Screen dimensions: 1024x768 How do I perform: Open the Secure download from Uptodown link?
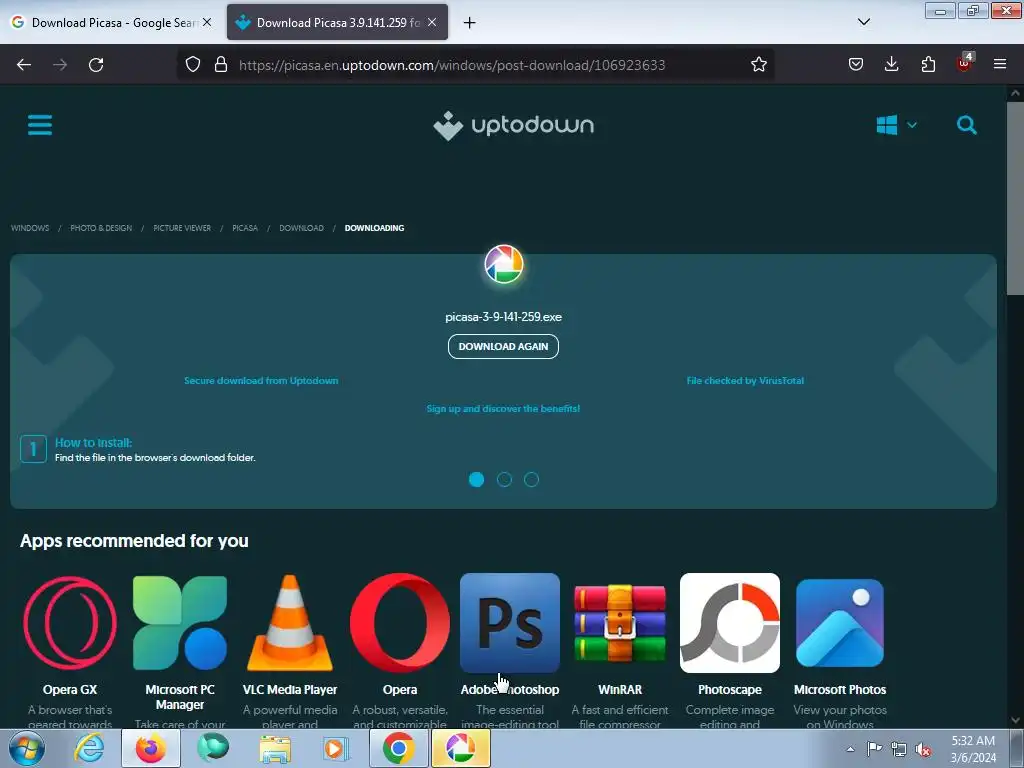click(261, 380)
